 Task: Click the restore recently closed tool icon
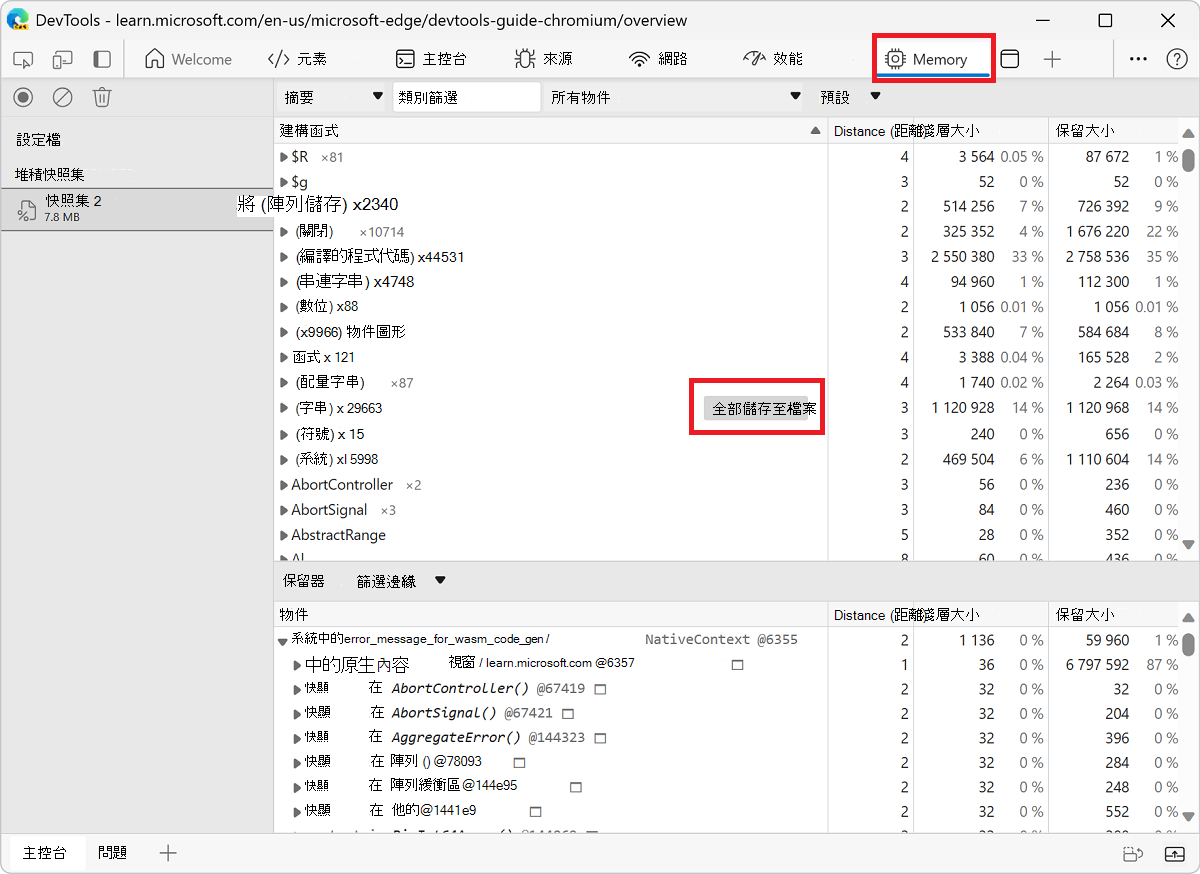click(1131, 853)
